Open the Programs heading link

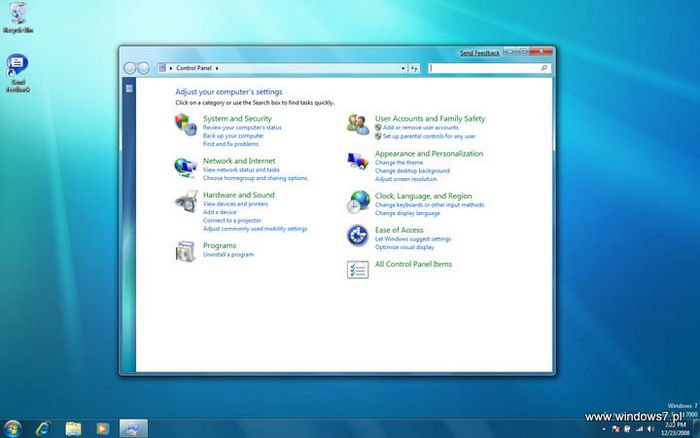tap(219, 246)
